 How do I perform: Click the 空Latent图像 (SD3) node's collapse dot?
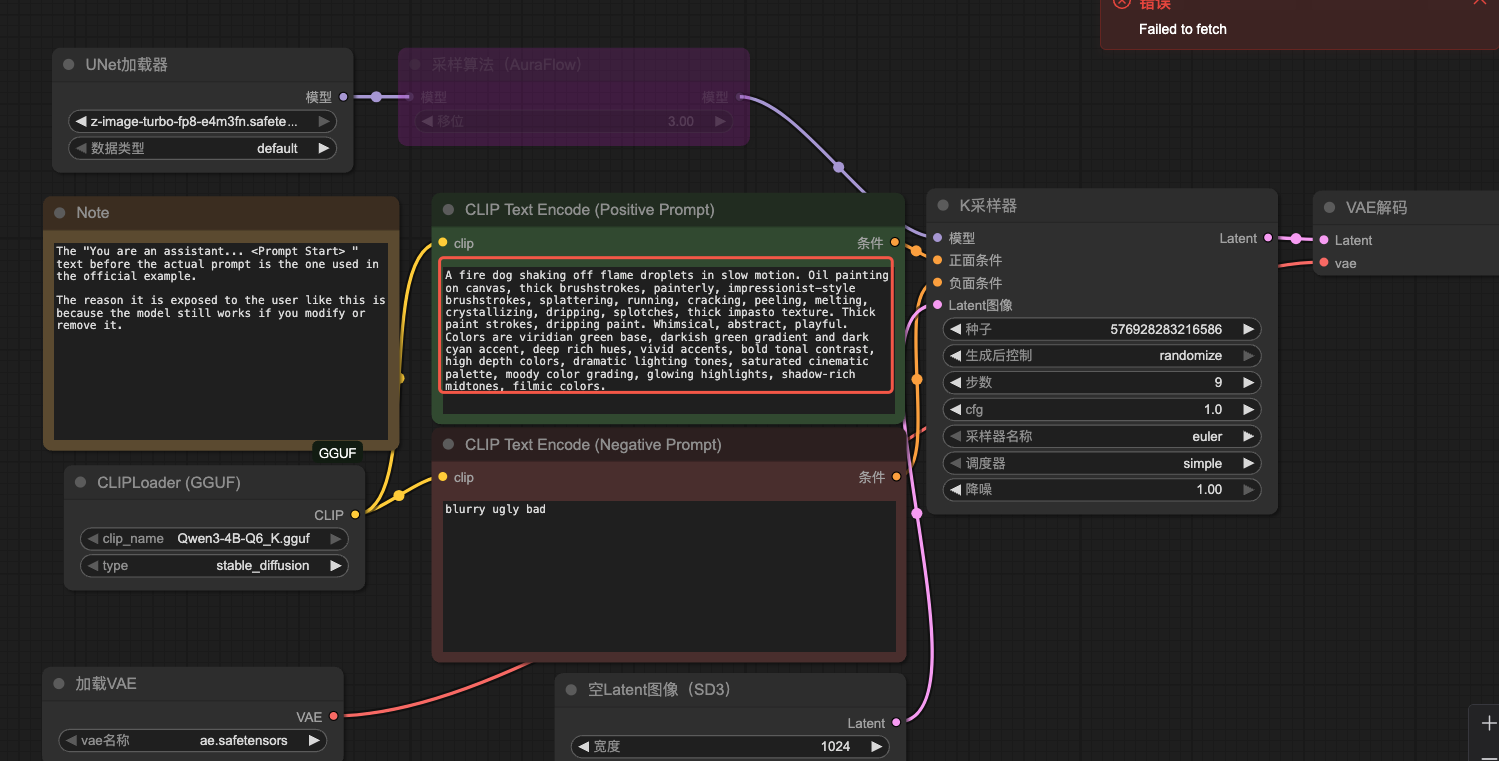point(572,690)
